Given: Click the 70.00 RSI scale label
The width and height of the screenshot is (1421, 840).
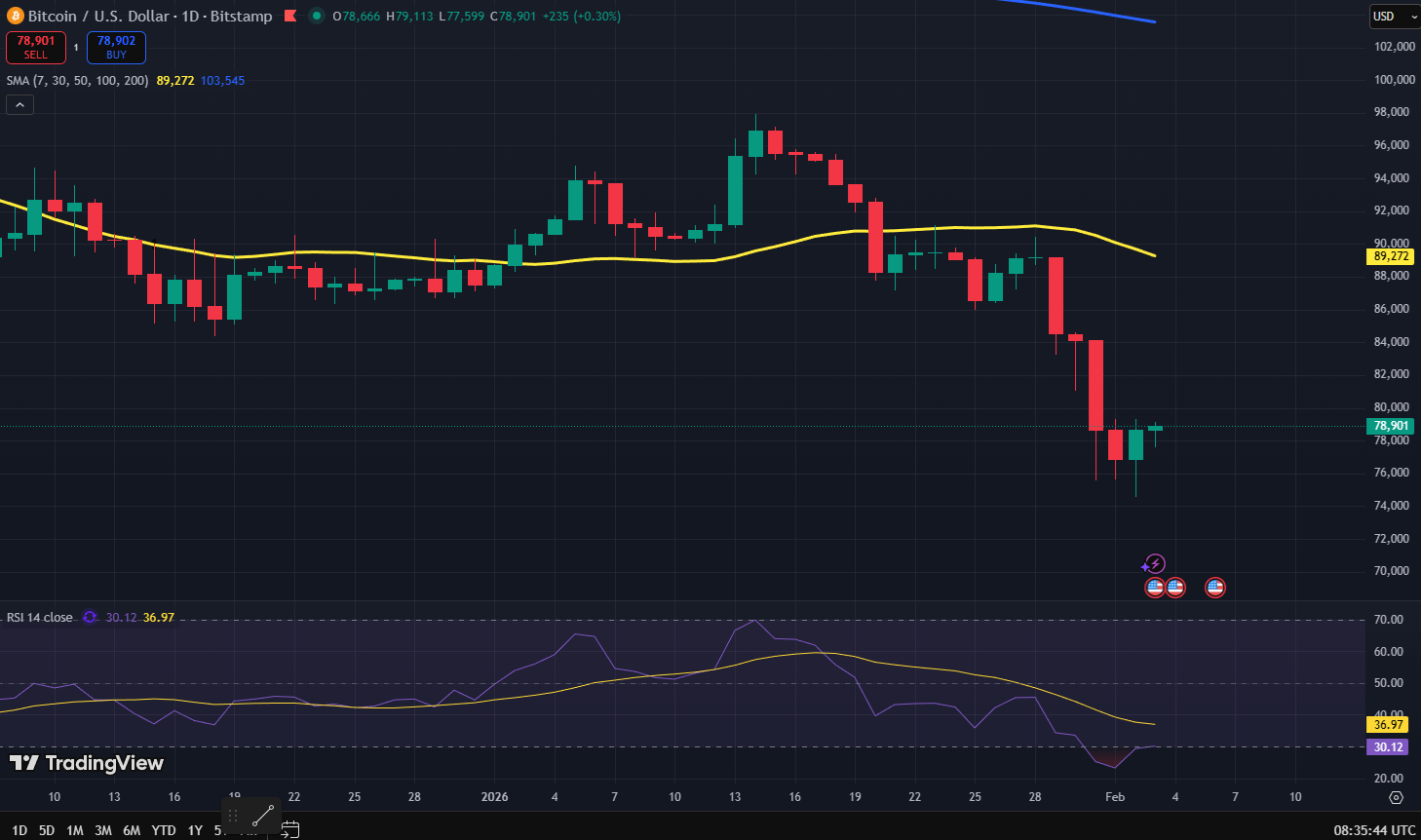Looking at the screenshot, I should pyautogui.click(x=1389, y=619).
